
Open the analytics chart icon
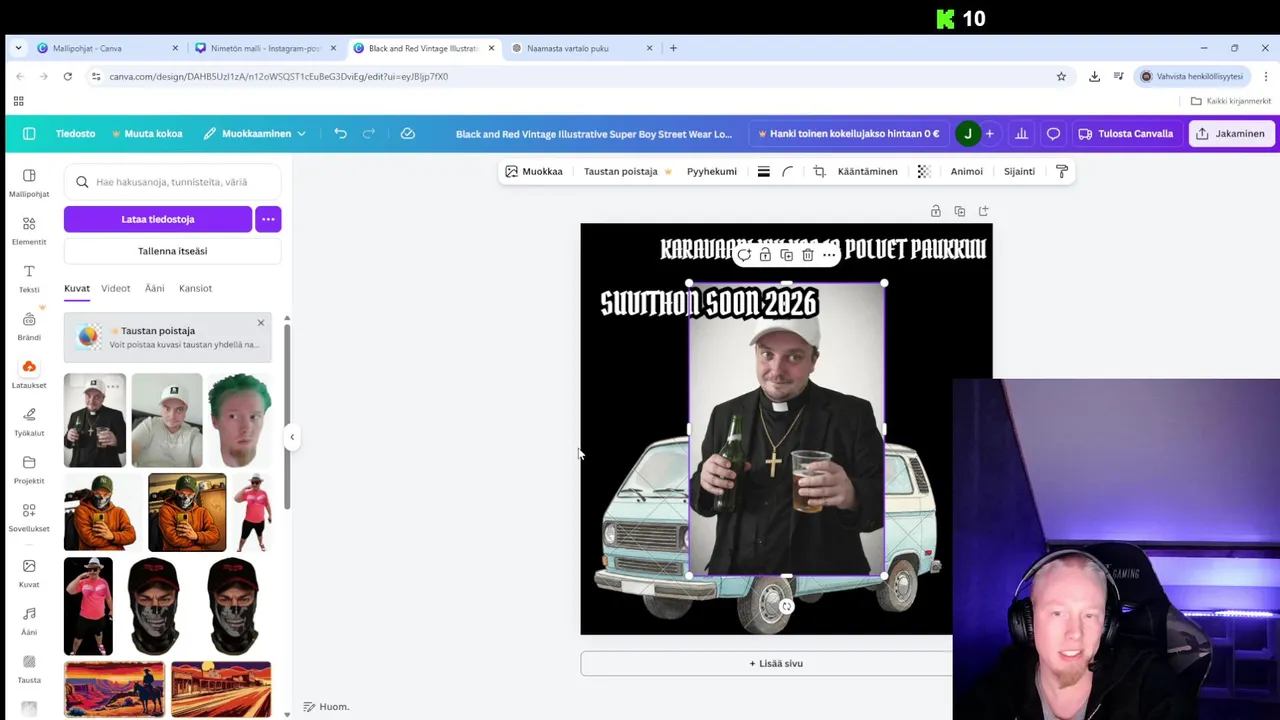1021,133
